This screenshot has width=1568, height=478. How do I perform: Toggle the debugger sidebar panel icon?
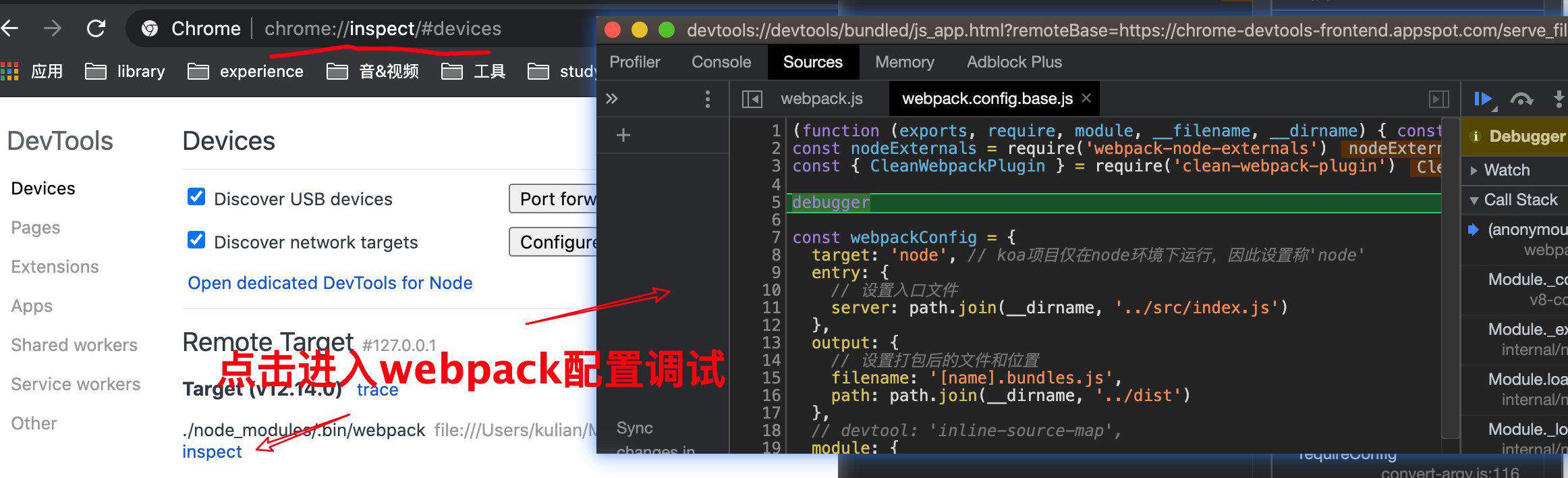point(1438,99)
